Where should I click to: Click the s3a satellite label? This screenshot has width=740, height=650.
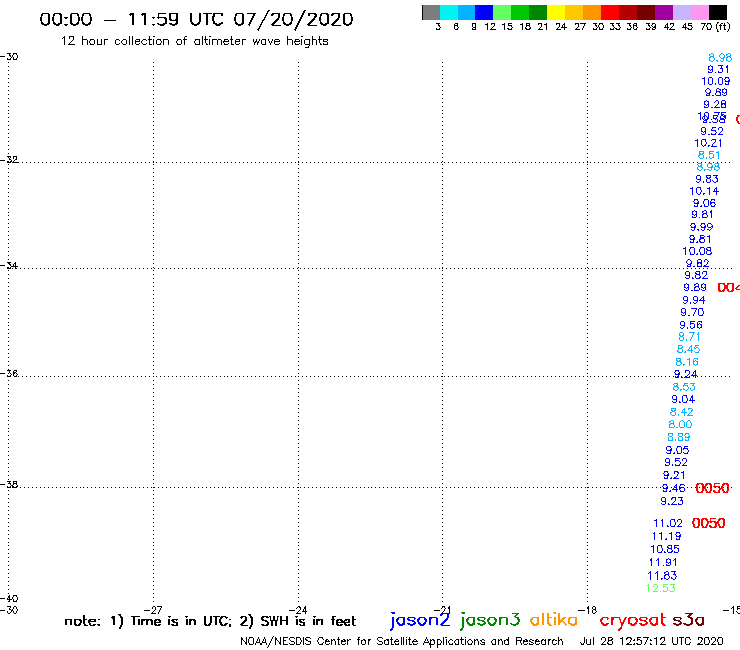pyautogui.click(x=689, y=620)
